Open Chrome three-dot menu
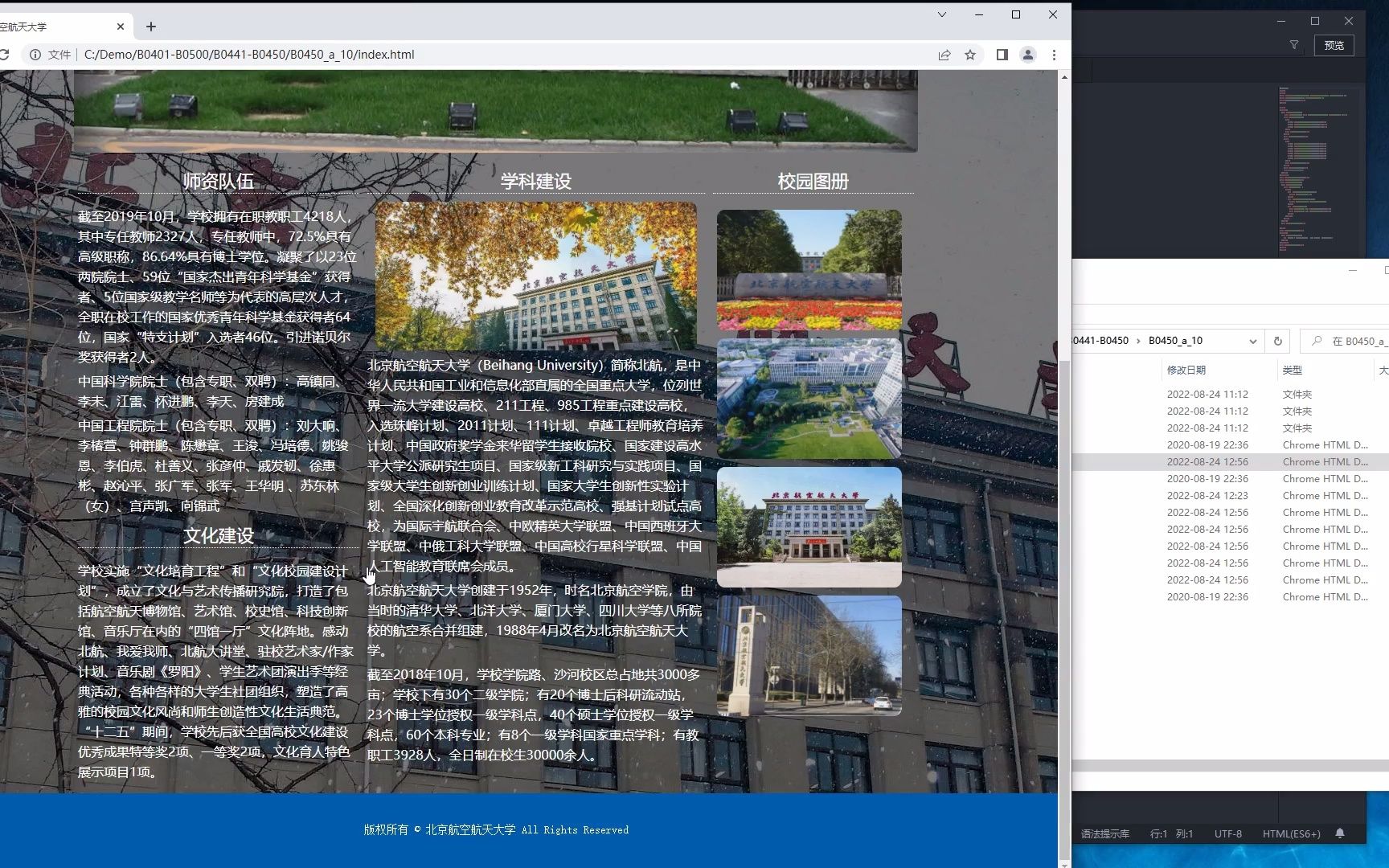The image size is (1389, 868). click(1054, 55)
